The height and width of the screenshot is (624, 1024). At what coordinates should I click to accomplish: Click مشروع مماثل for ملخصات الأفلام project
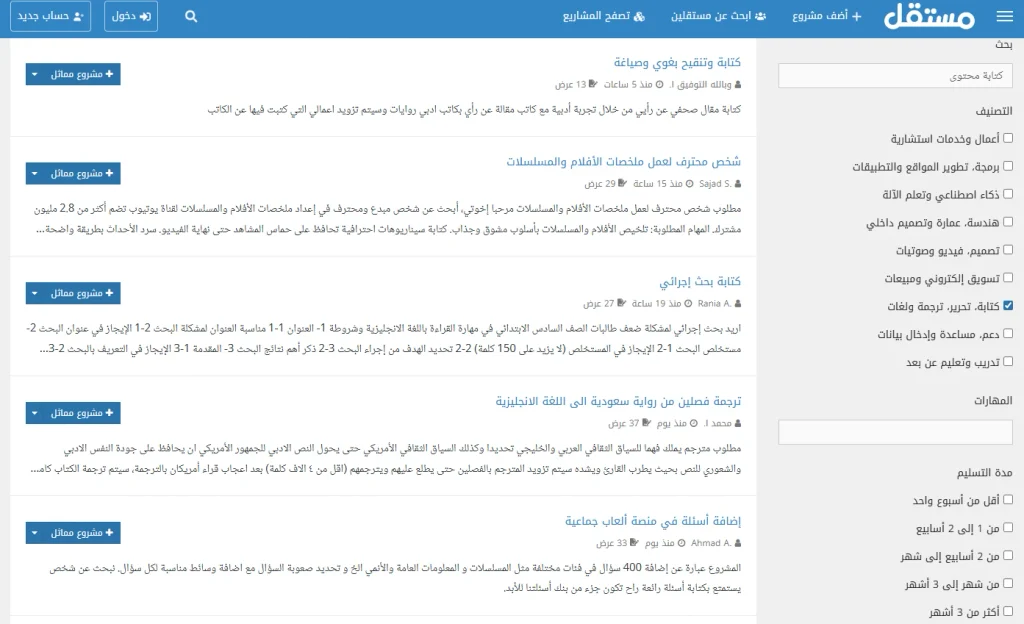point(82,173)
